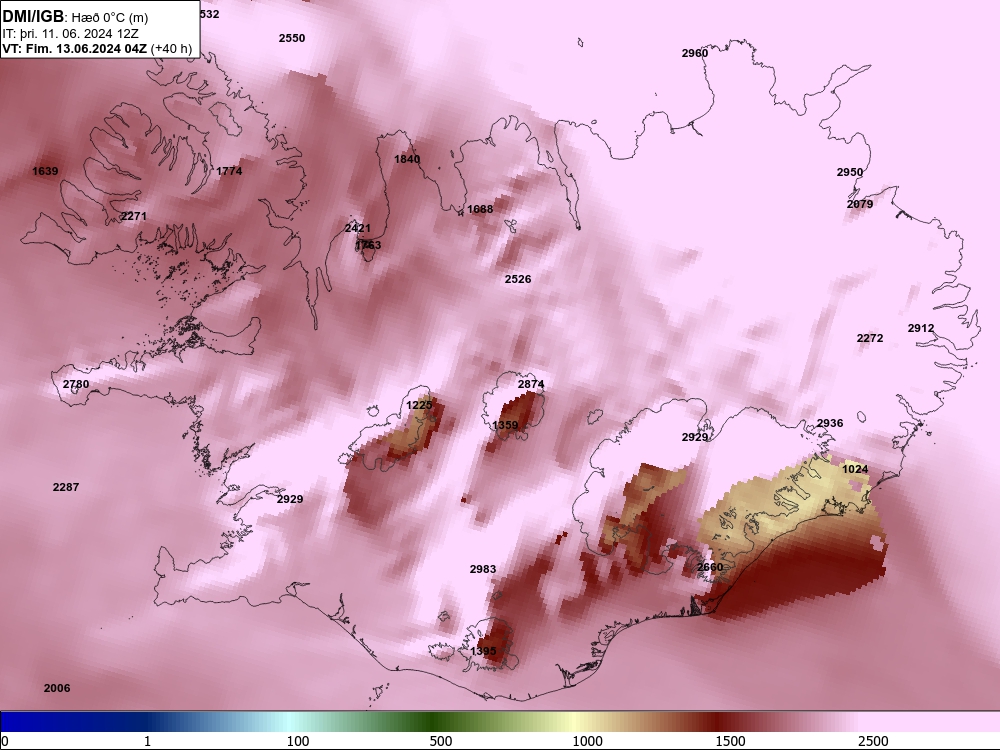Image resolution: width=1000 pixels, height=750 pixels.
Task: Select the map label 2421
Action: [x=358, y=228]
